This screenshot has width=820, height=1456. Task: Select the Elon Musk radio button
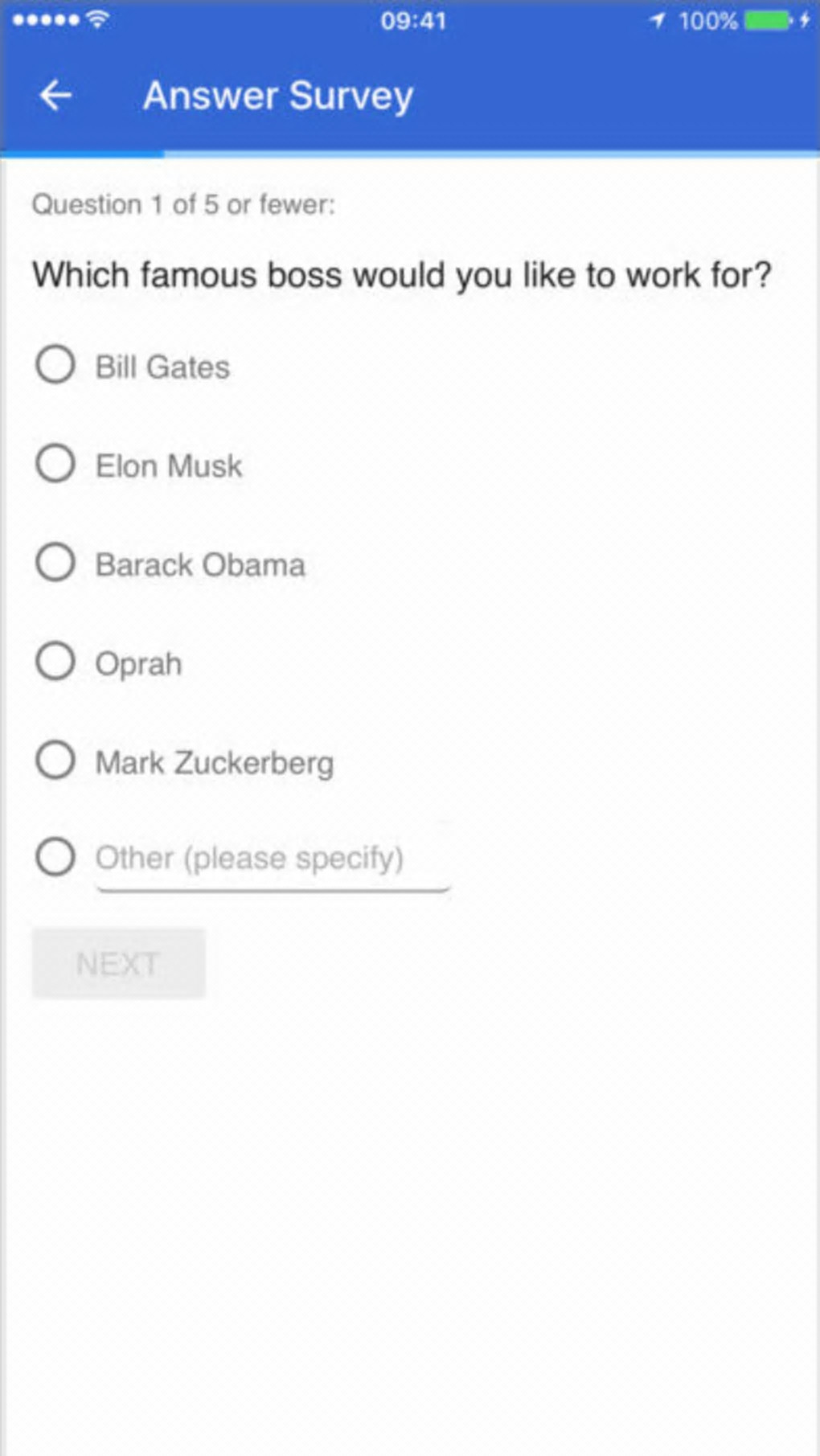pyautogui.click(x=55, y=464)
